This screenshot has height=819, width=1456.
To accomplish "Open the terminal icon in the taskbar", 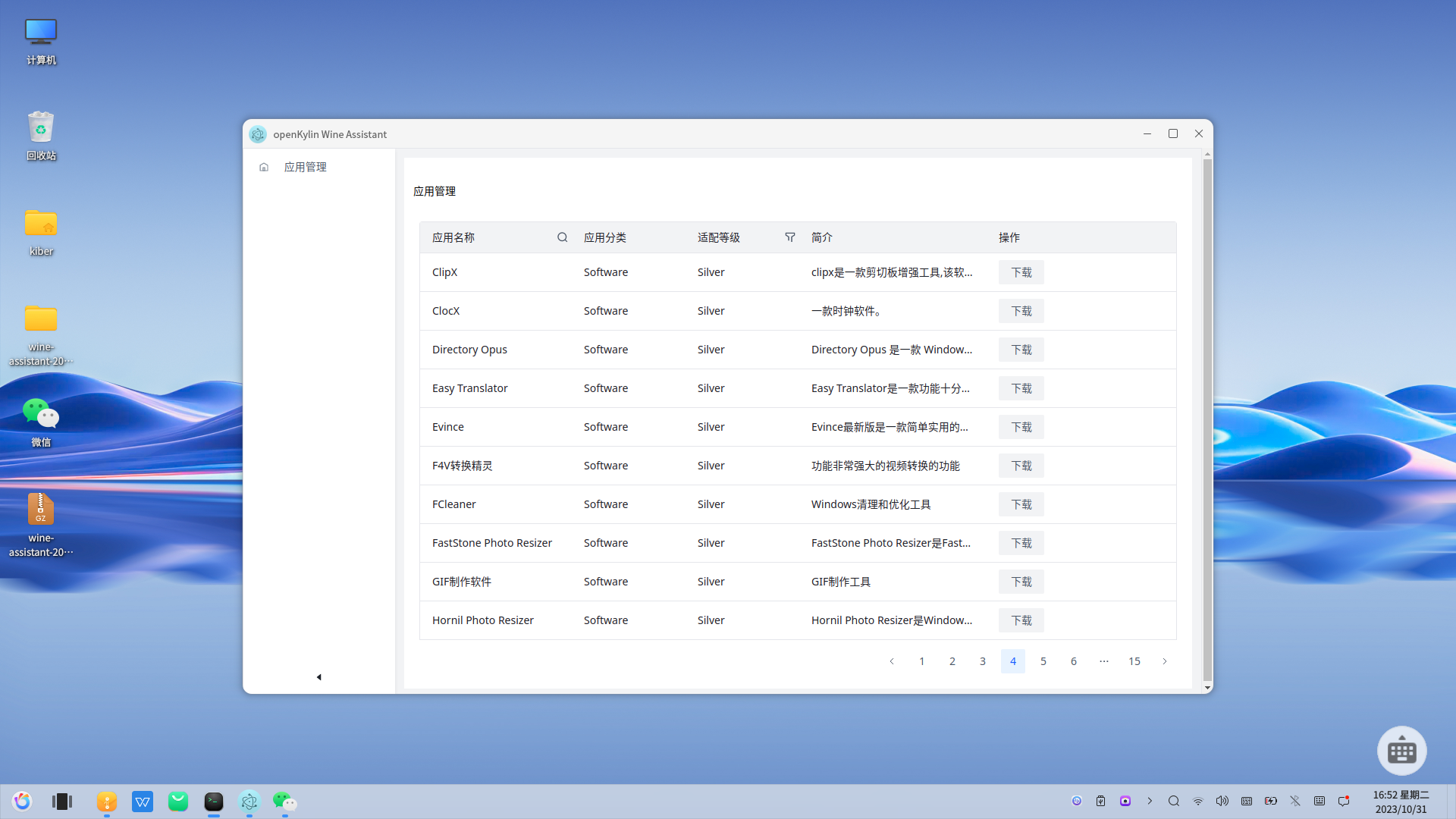I will tap(214, 802).
